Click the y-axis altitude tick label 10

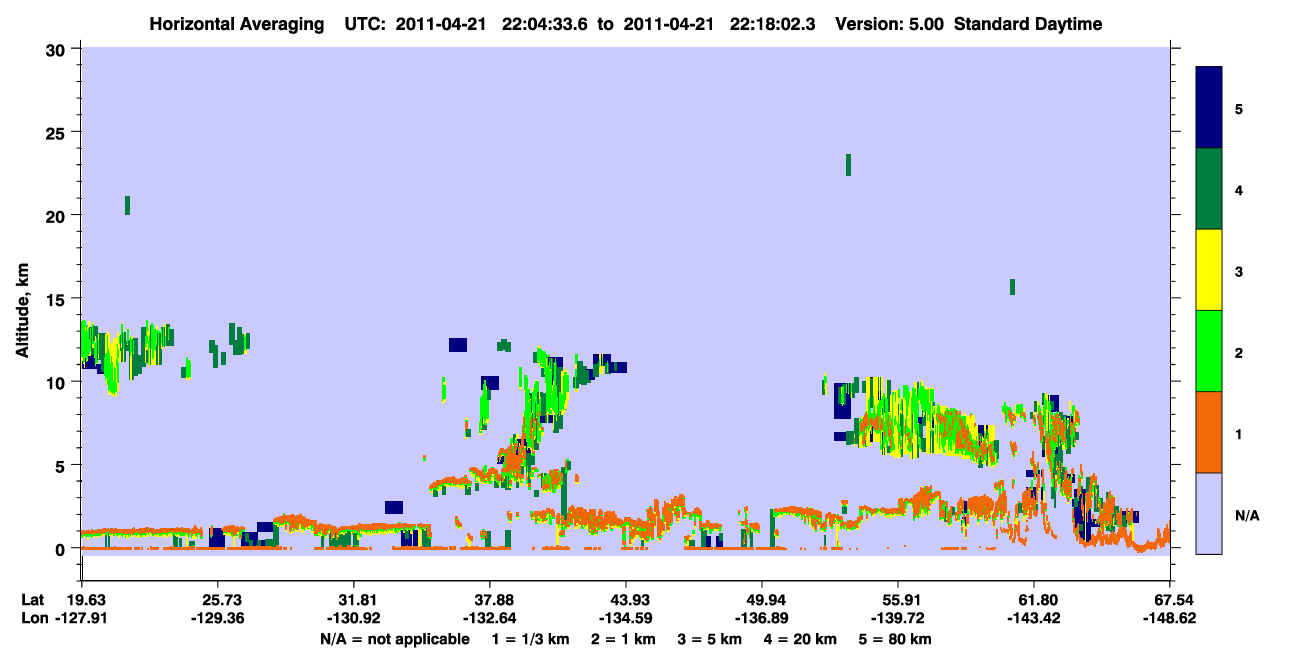(x=58, y=381)
